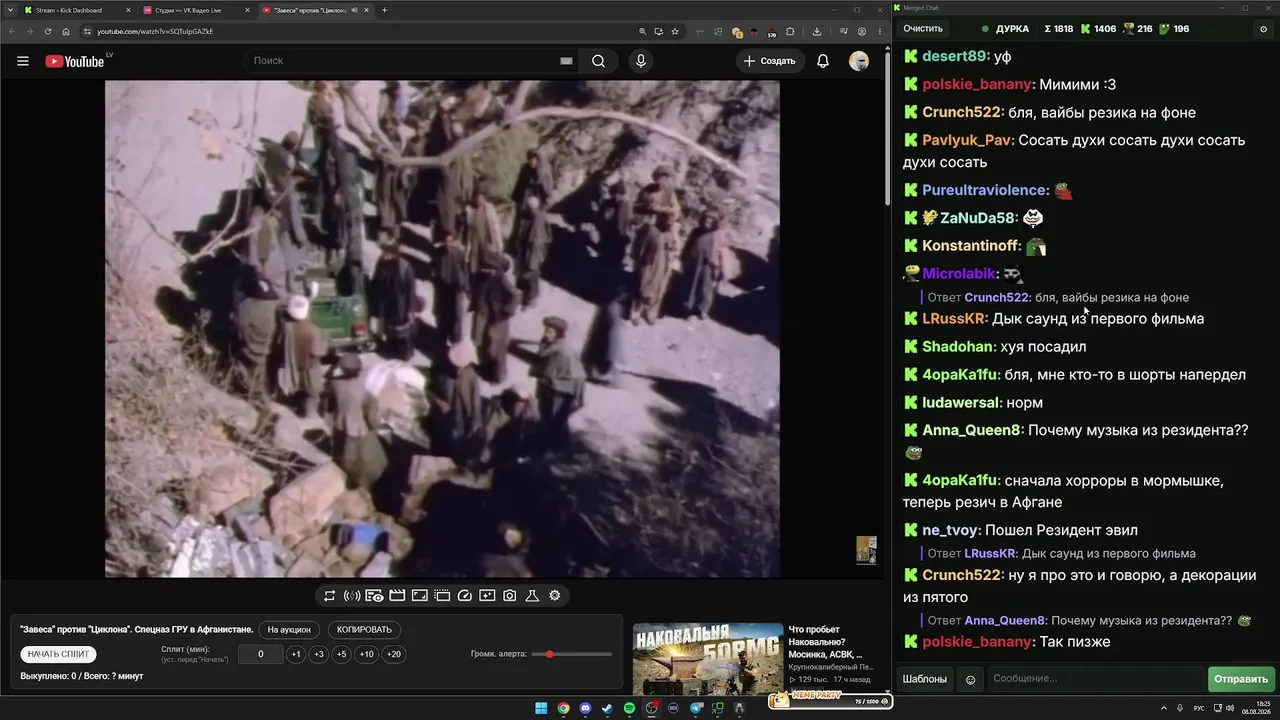Mute the YouTube tab via speaker icon
The height and width of the screenshot is (720, 1280).
354,10
